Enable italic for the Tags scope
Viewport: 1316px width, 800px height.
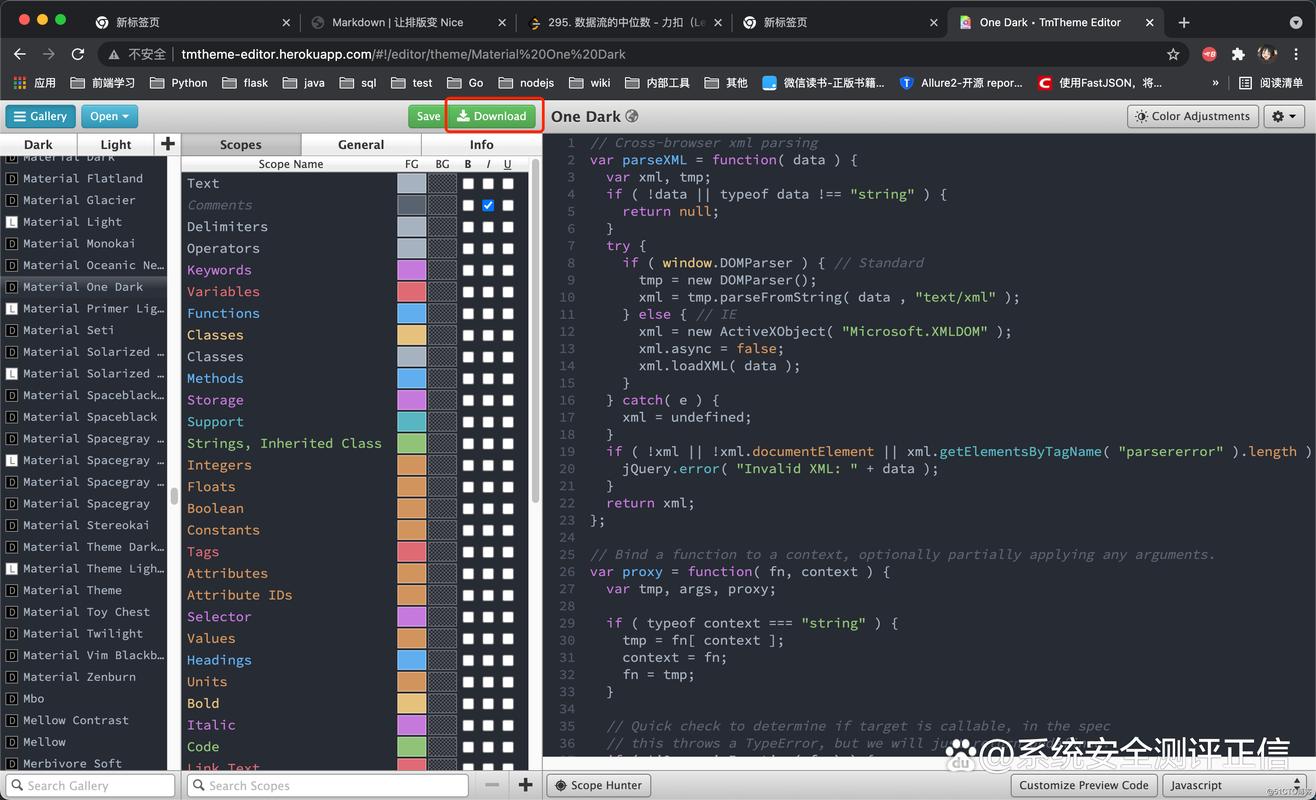(x=488, y=552)
